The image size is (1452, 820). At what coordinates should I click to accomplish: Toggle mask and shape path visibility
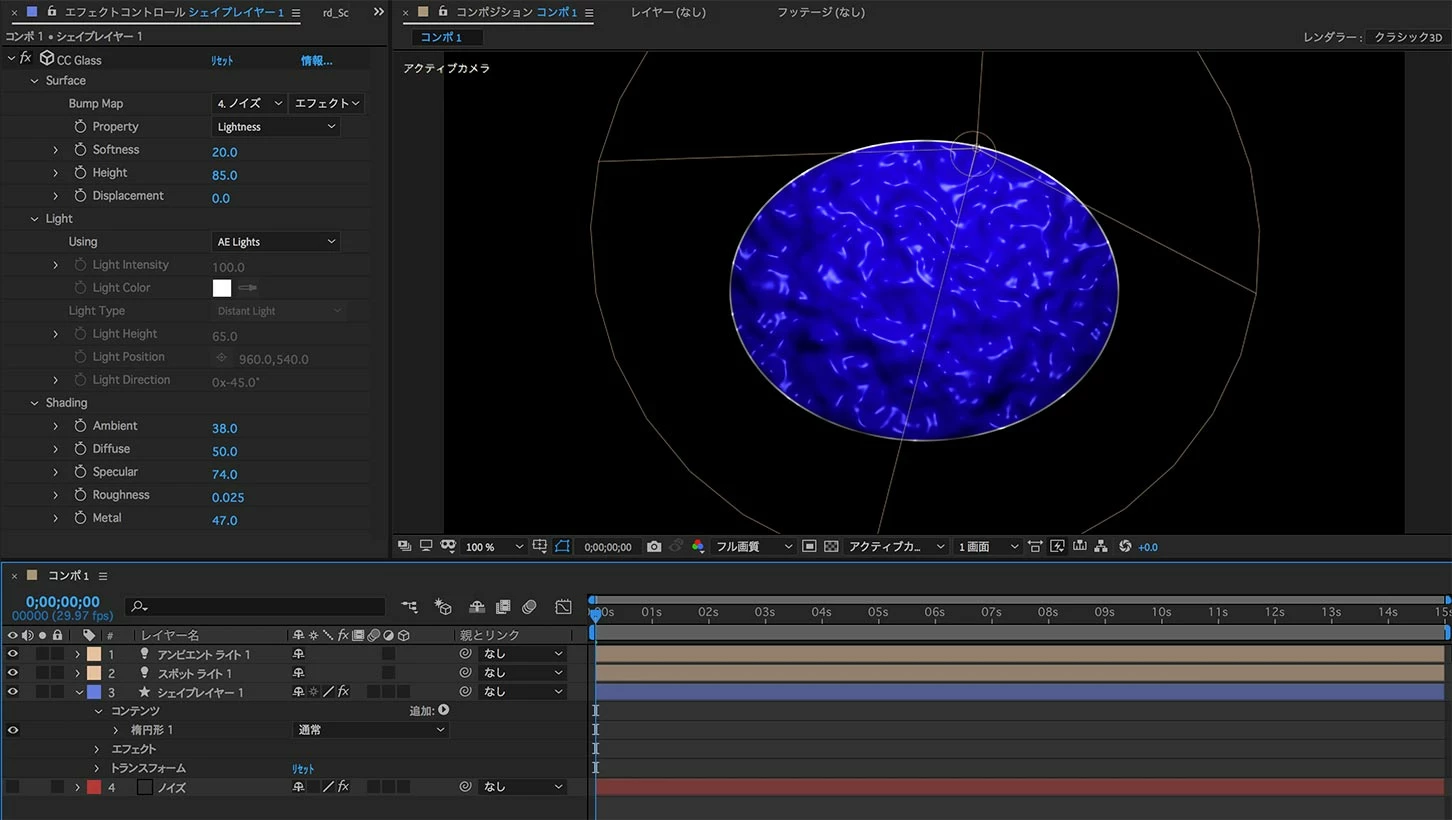coord(562,547)
